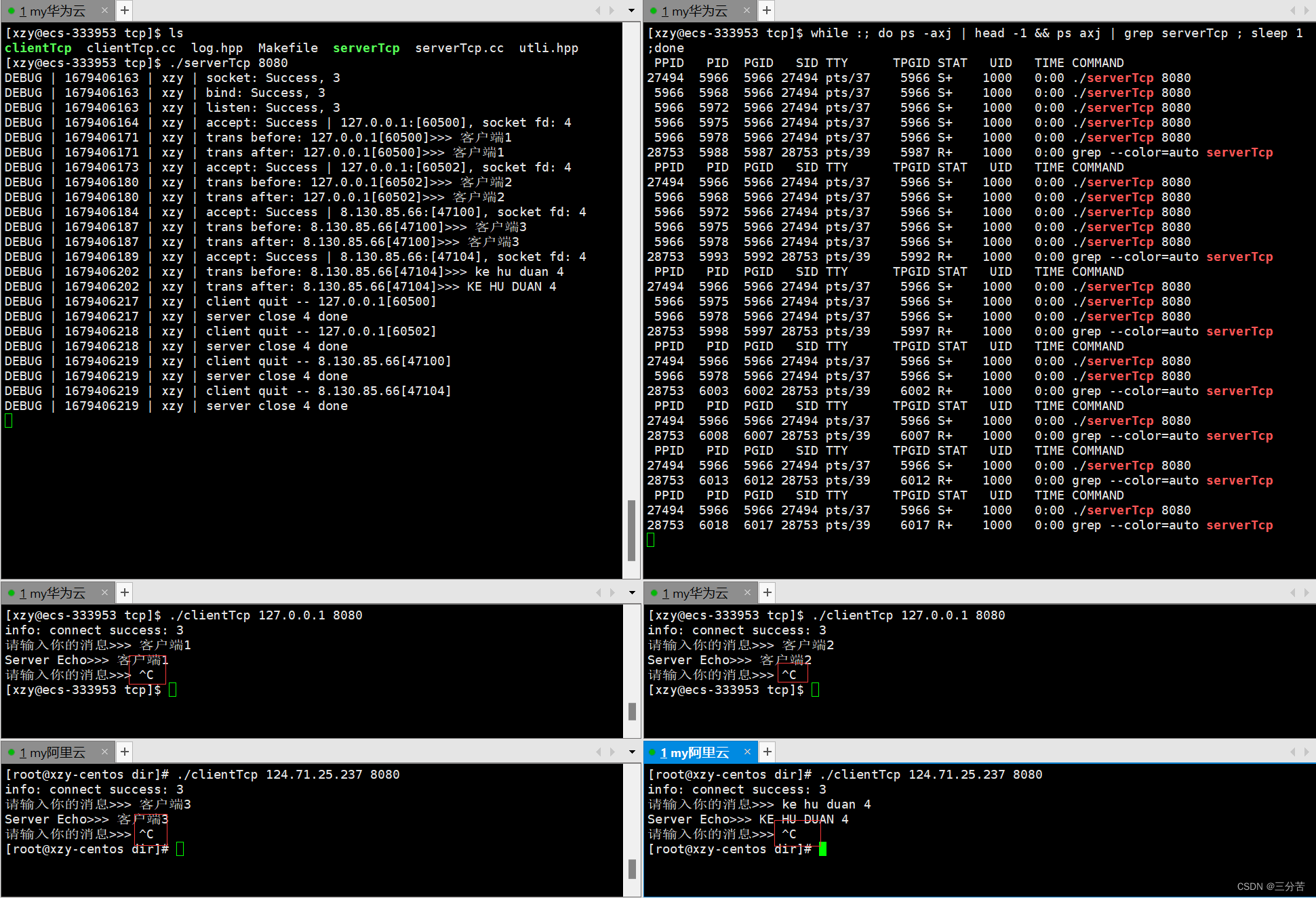Click the tab-scroll right arrow in the 客户端1 pane
This screenshot has height=898, width=1316.
(x=612, y=592)
